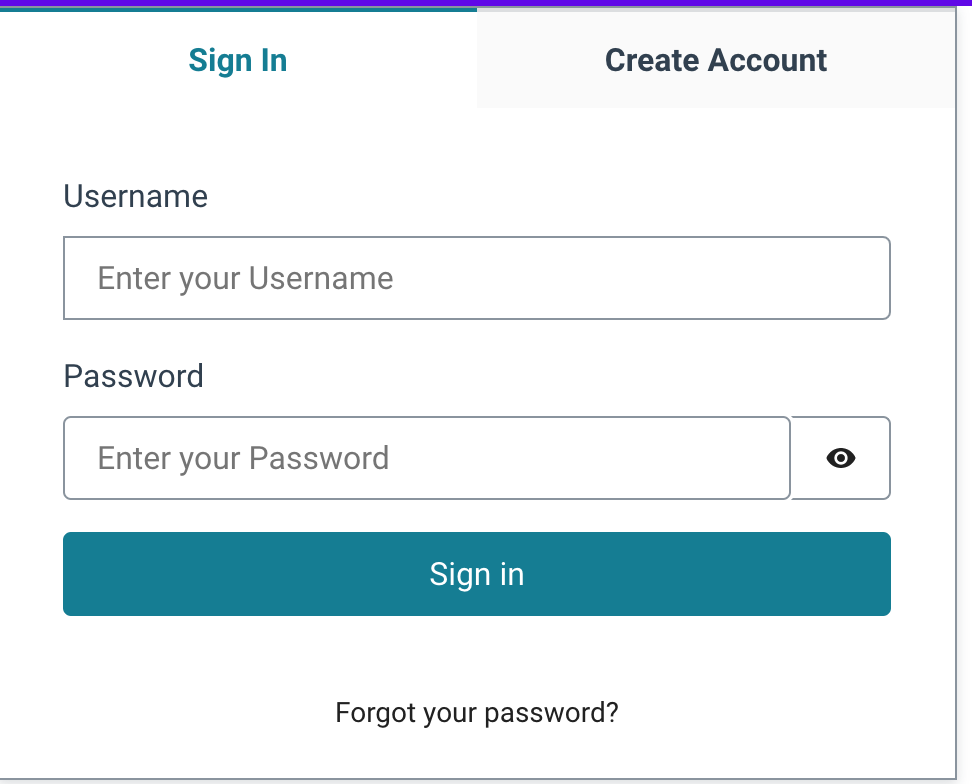The width and height of the screenshot is (972, 784).
Task: Return to the Sign In tab header
Action: (238, 60)
